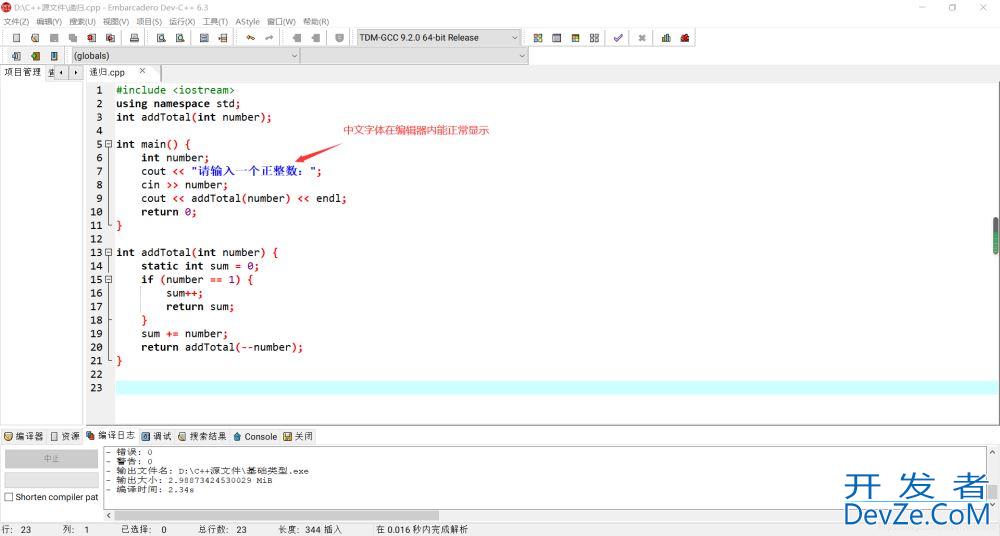Open the TDM-GCC 9.2.0 compiler set dropdown
The width and height of the screenshot is (1000, 536).
point(439,38)
